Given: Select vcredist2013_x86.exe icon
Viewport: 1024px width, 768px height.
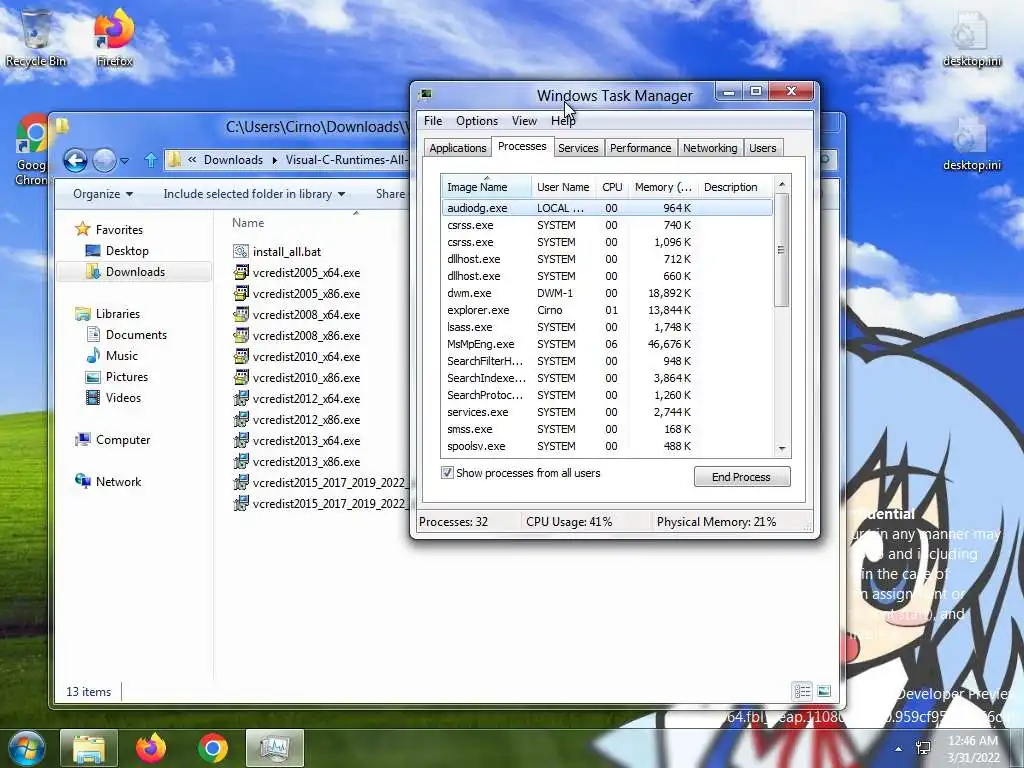Looking at the screenshot, I should [x=241, y=461].
